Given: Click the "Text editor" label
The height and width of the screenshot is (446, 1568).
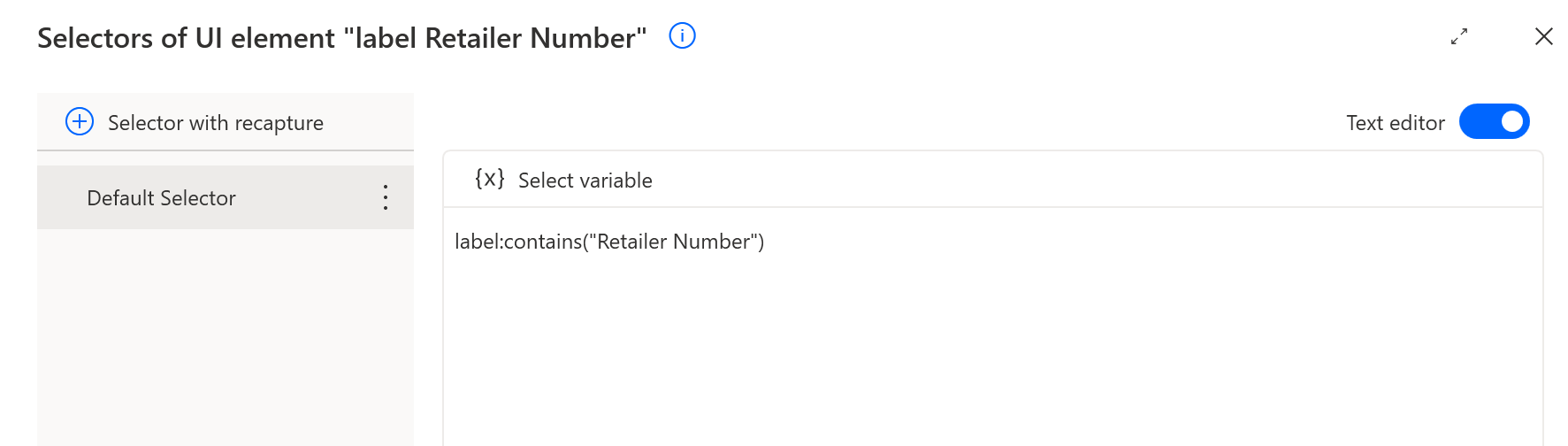Looking at the screenshot, I should coord(1395,123).
